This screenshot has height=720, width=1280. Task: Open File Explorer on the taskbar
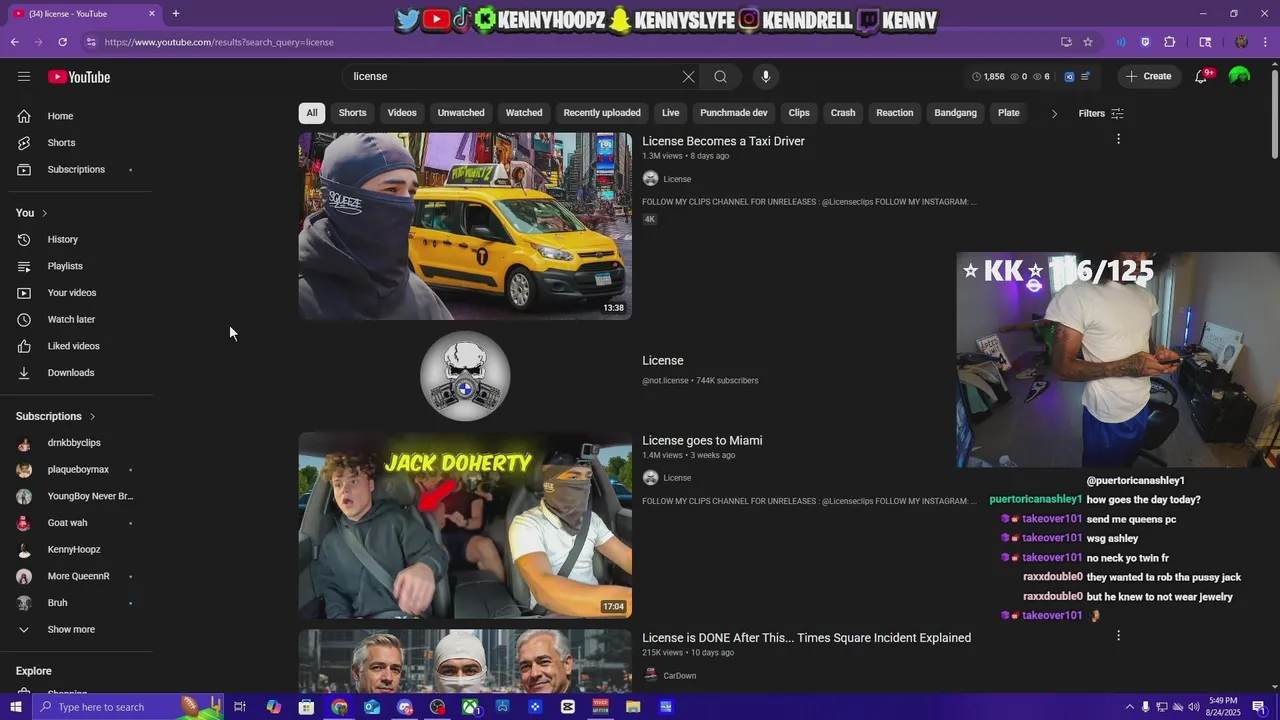(x=633, y=707)
